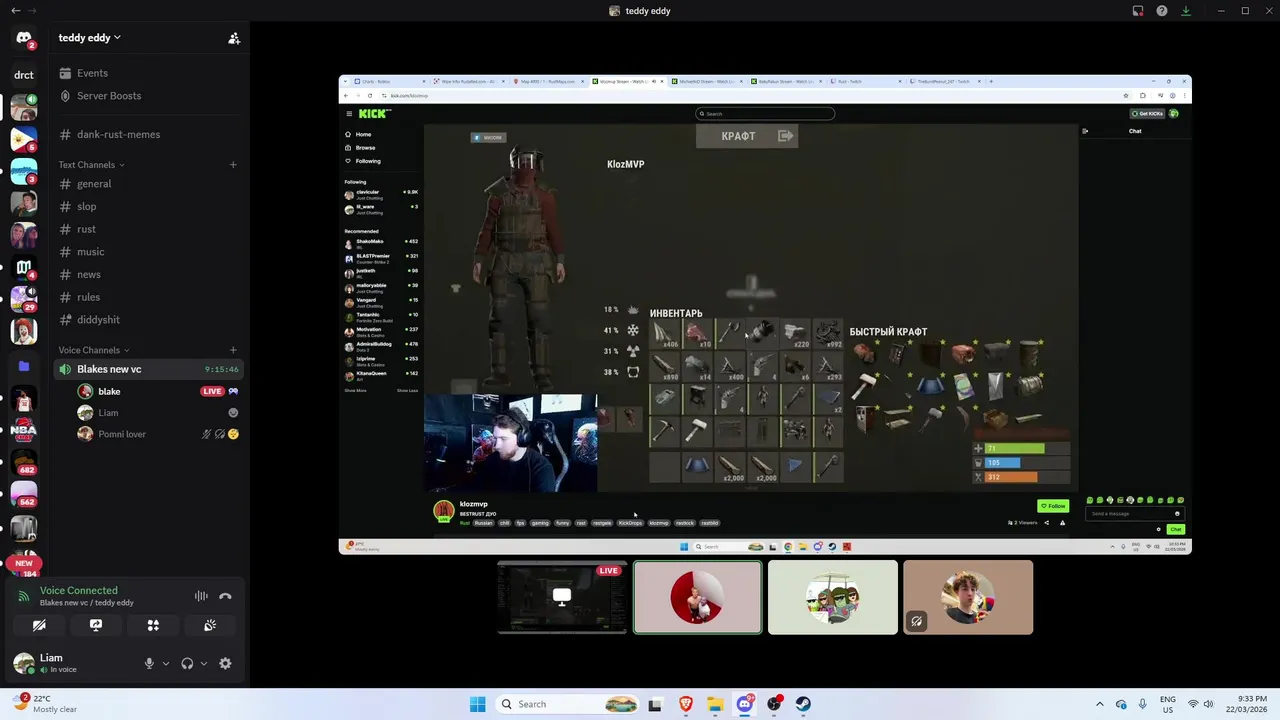
Task: Select the cartoon-group avatar participant tile
Action: tap(833, 597)
